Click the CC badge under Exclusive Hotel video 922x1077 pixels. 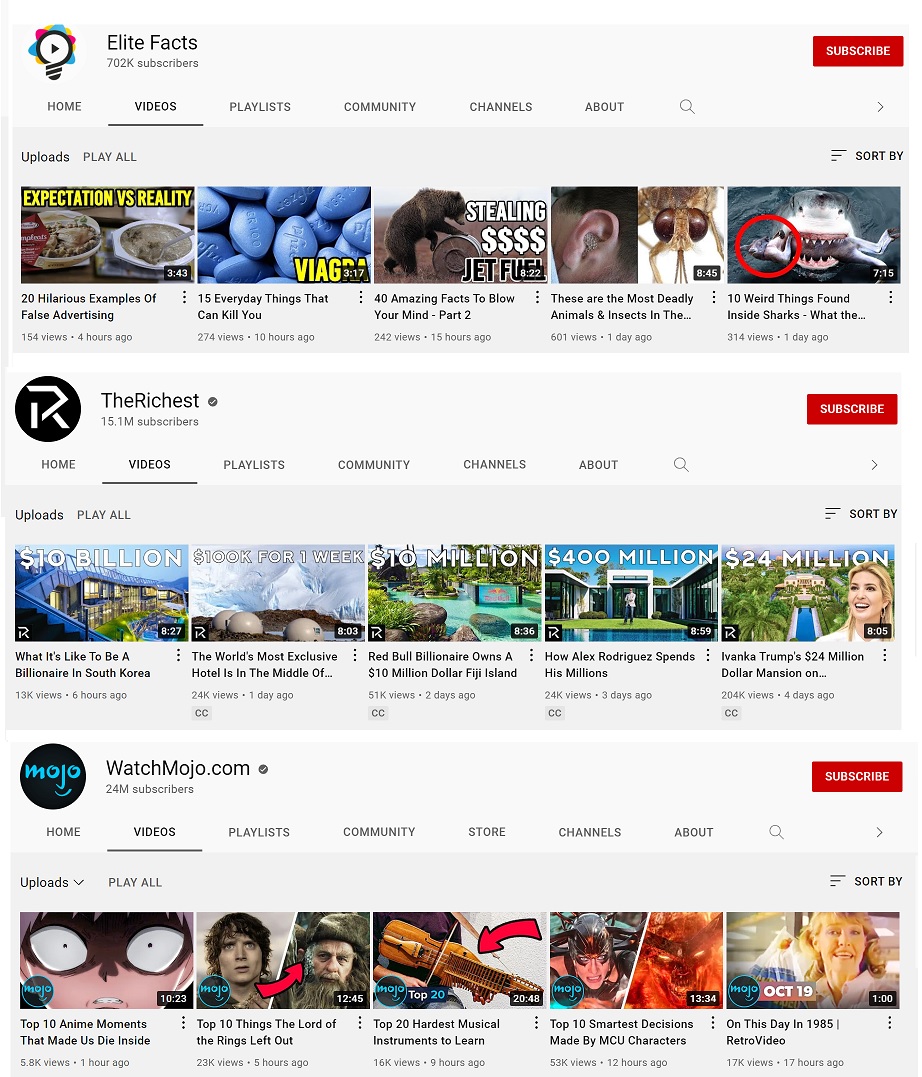[x=201, y=713]
